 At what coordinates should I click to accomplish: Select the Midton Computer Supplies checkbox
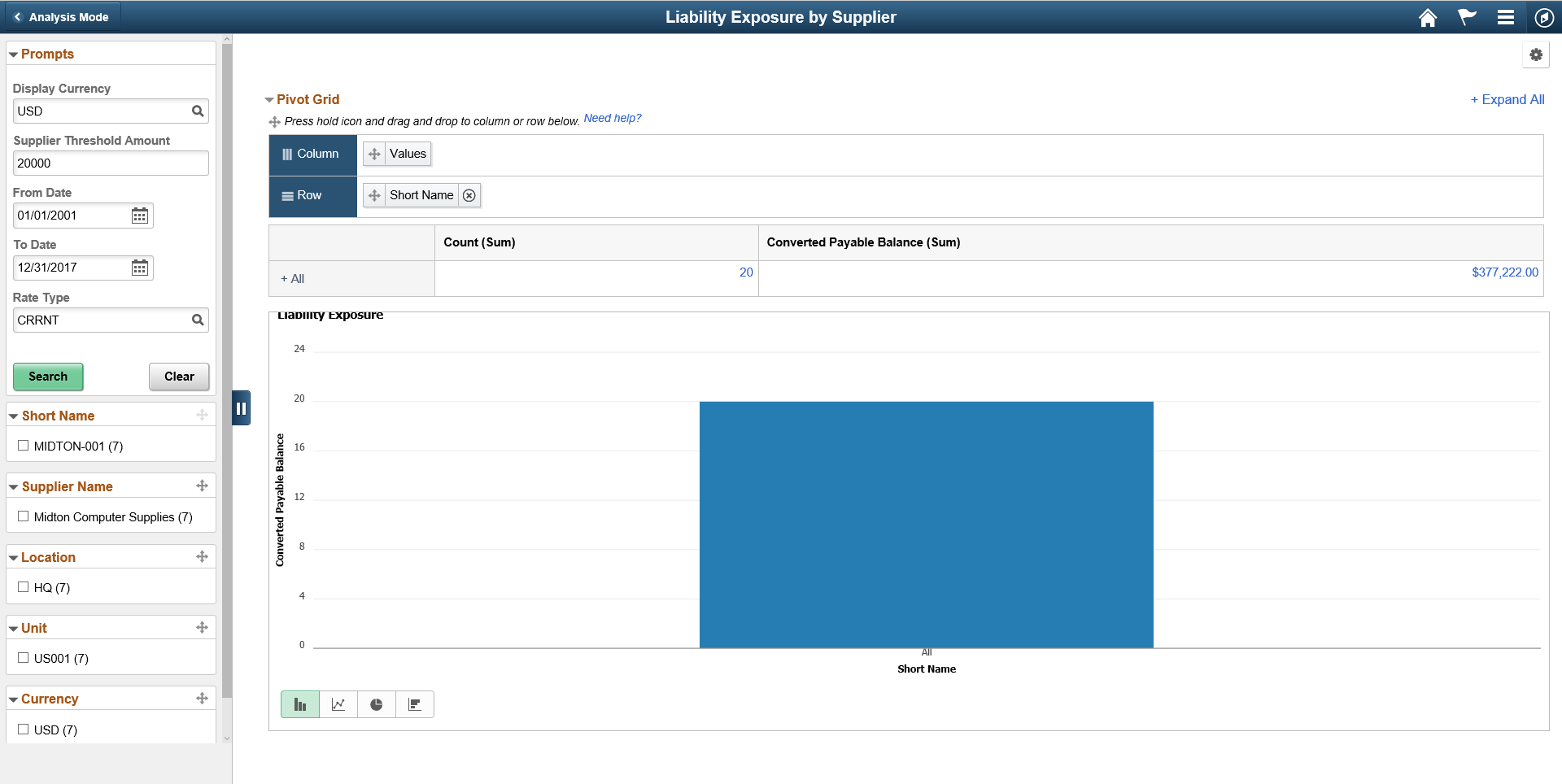click(x=24, y=516)
